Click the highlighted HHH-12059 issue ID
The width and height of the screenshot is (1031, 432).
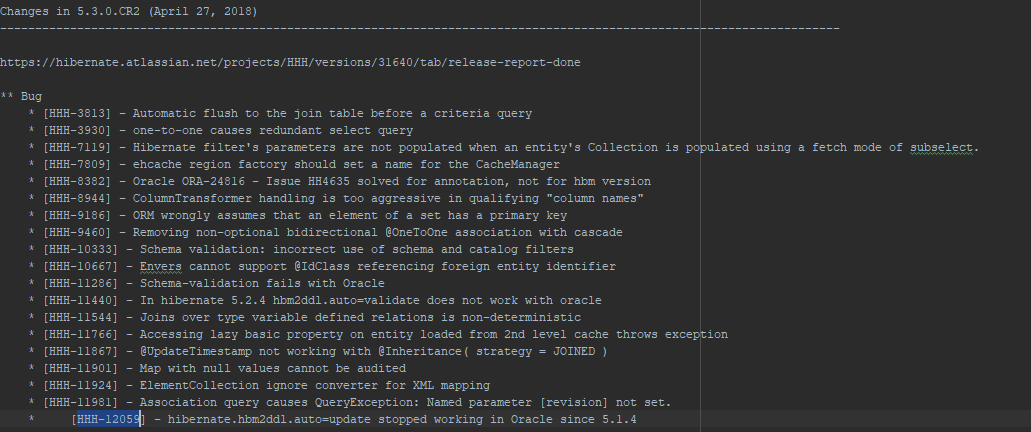(x=109, y=419)
